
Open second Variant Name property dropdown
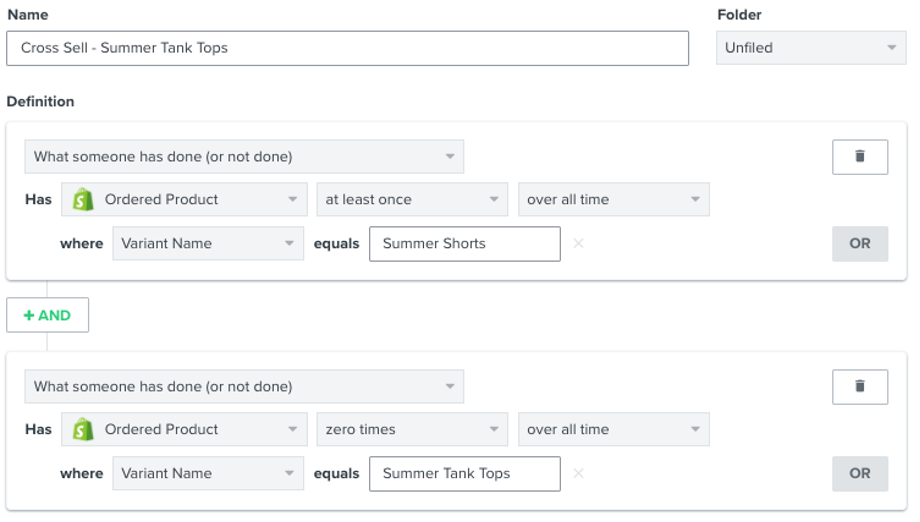pyautogui.click(x=207, y=474)
